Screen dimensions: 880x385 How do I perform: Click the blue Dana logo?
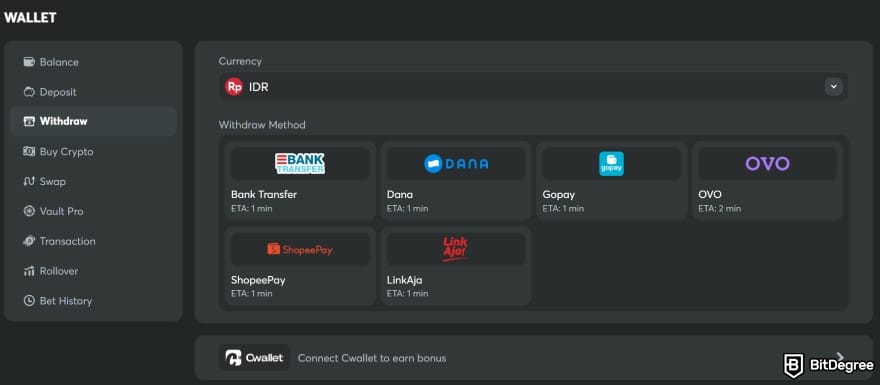coord(456,163)
